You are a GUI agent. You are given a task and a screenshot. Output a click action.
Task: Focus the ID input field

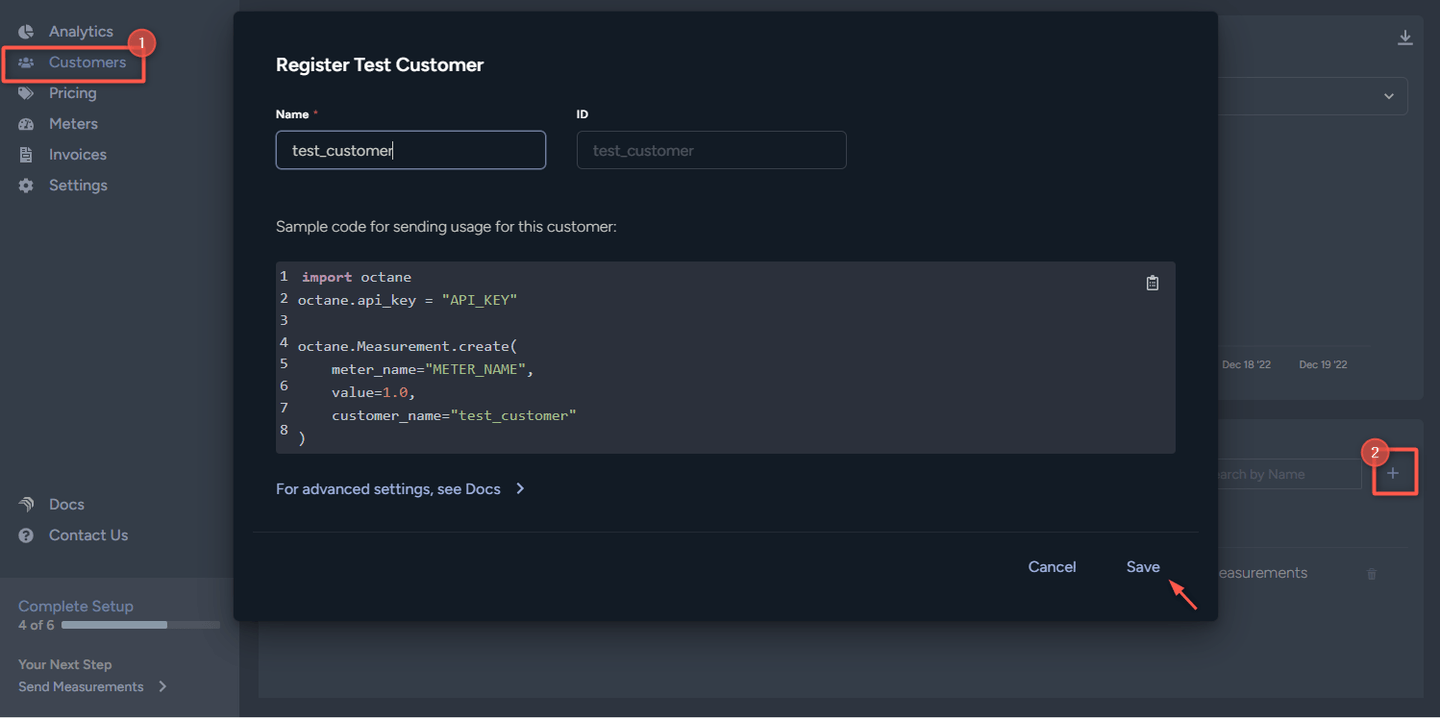pos(711,149)
